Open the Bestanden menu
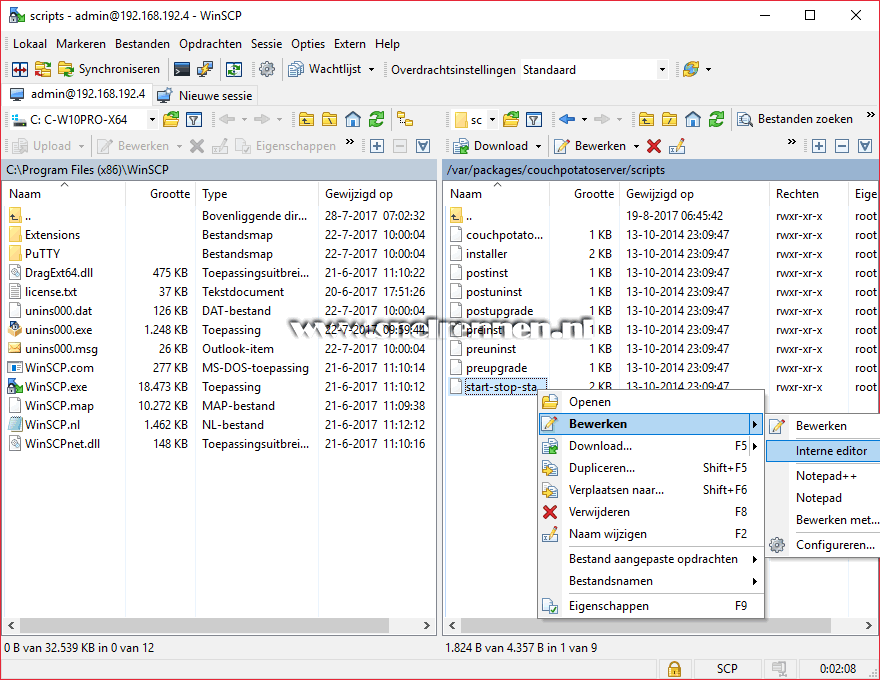 point(142,44)
